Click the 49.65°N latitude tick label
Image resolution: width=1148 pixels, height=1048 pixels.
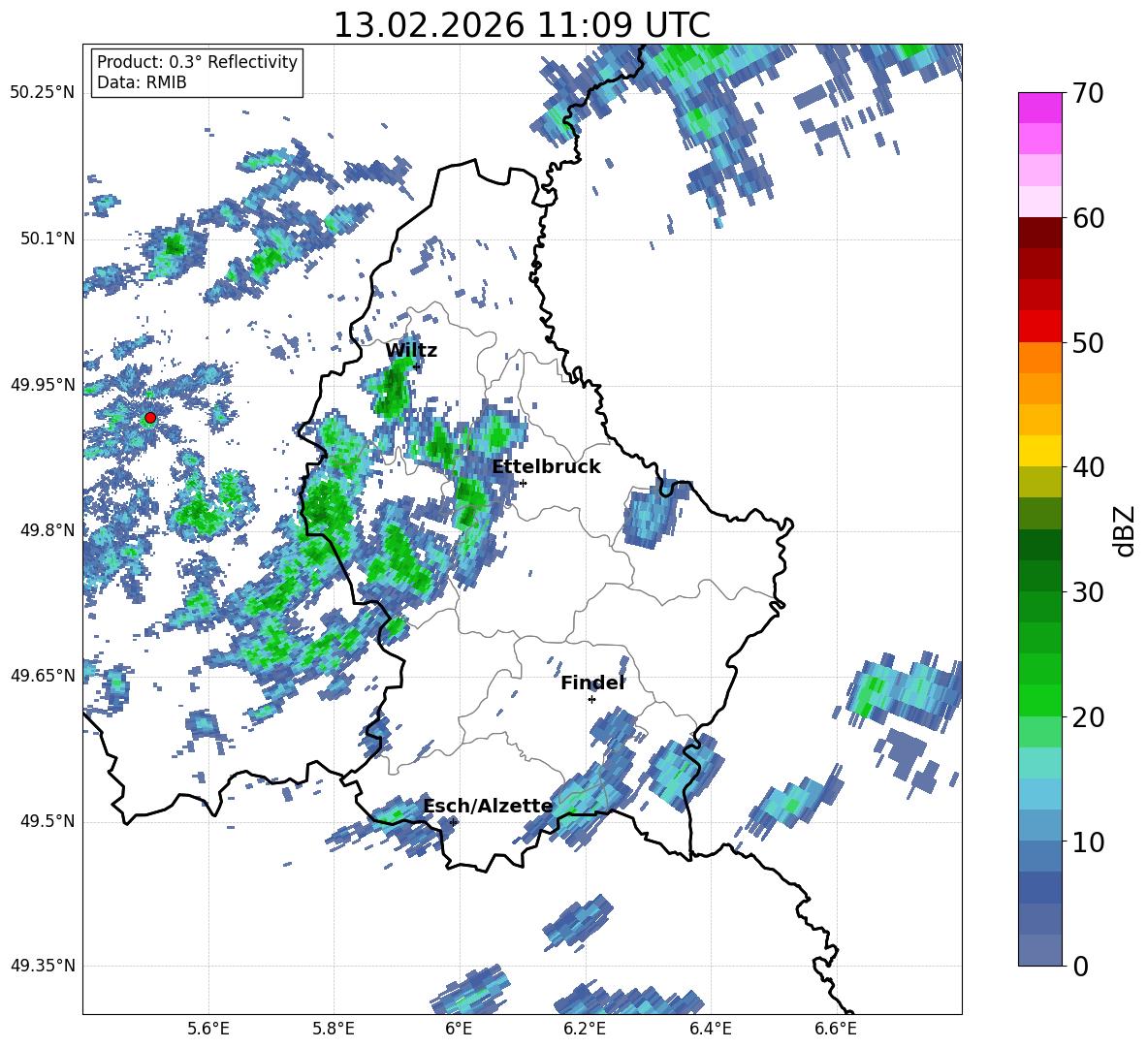(x=43, y=675)
